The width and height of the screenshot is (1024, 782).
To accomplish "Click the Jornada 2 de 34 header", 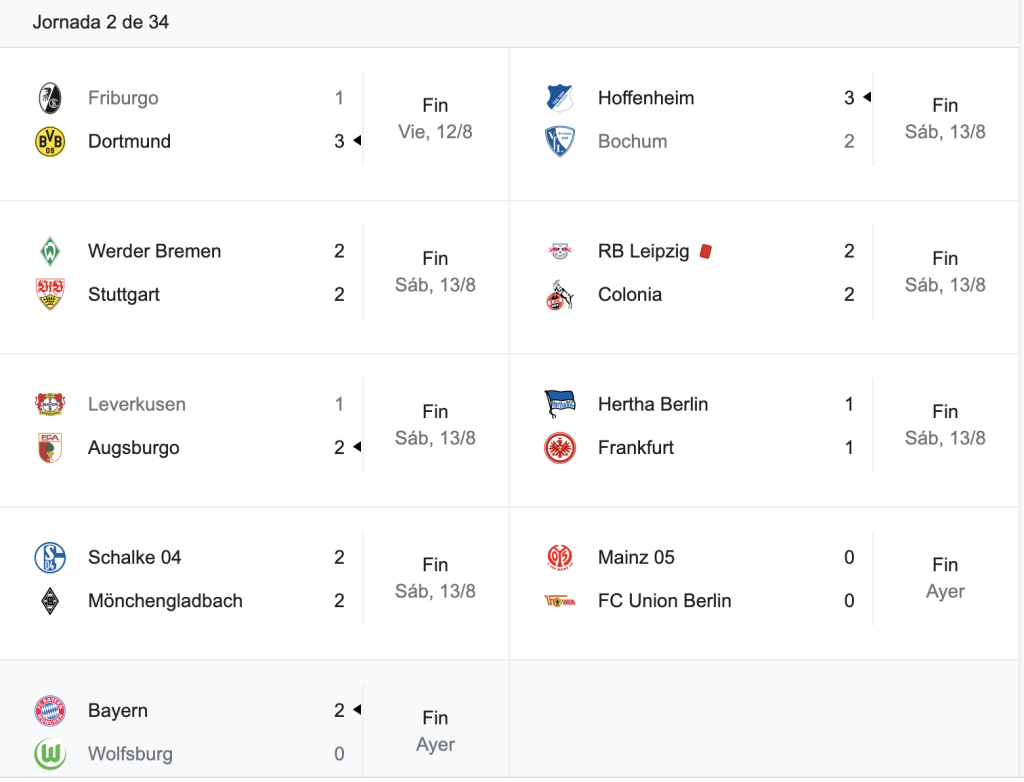I will point(101,22).
